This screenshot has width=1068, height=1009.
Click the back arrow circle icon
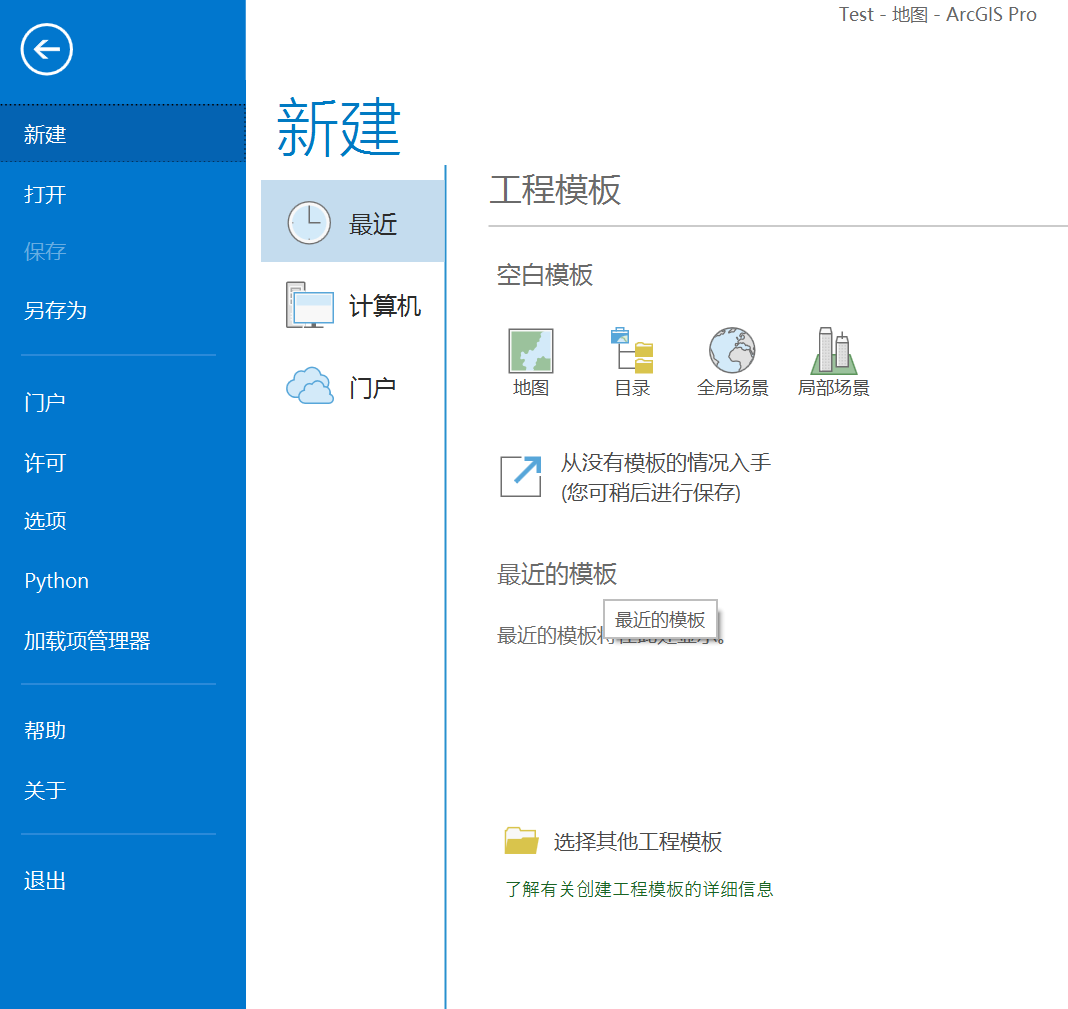tap(46, 50)
